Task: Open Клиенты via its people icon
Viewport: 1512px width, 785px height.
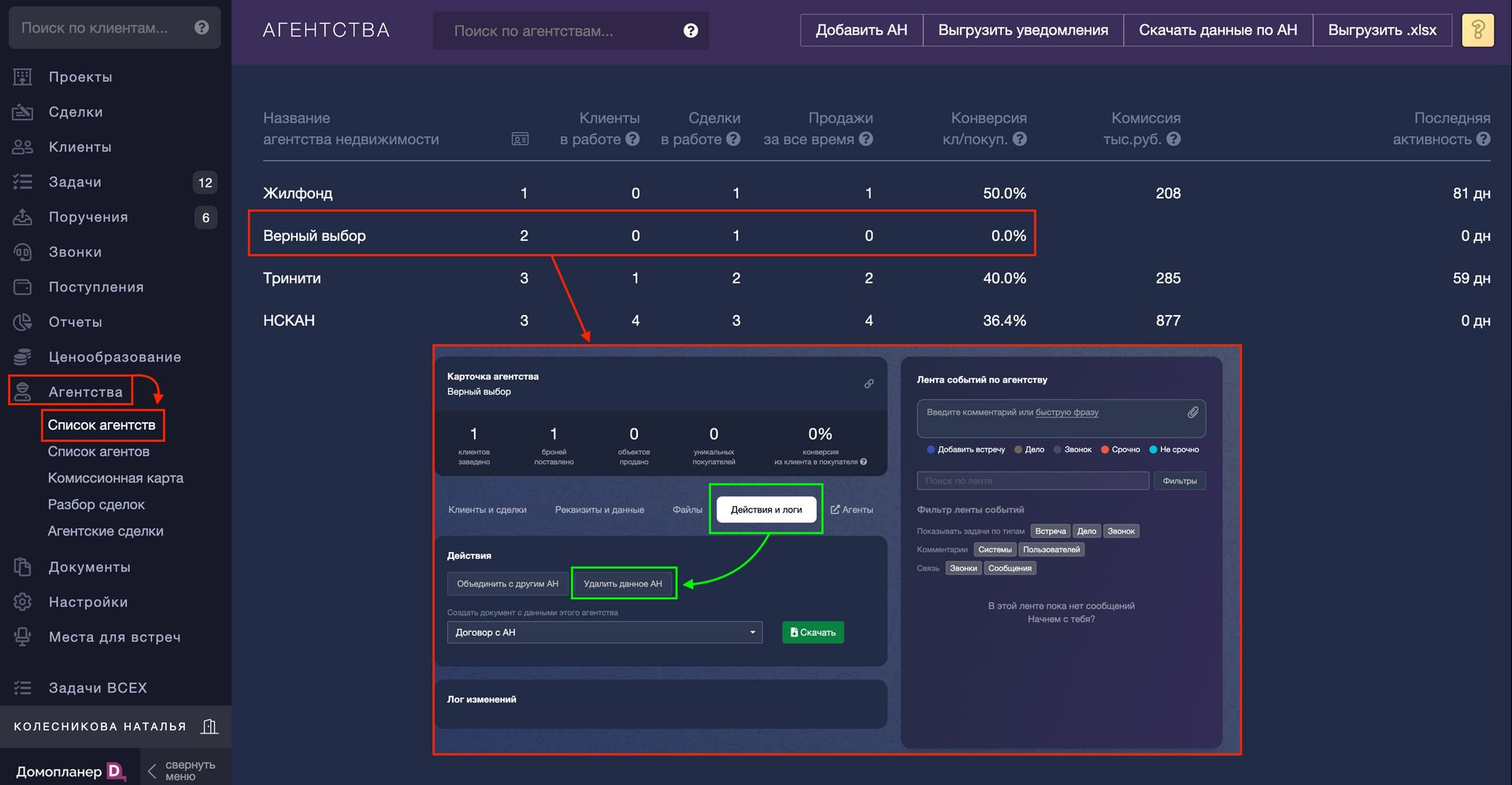Action: point(22,146)
